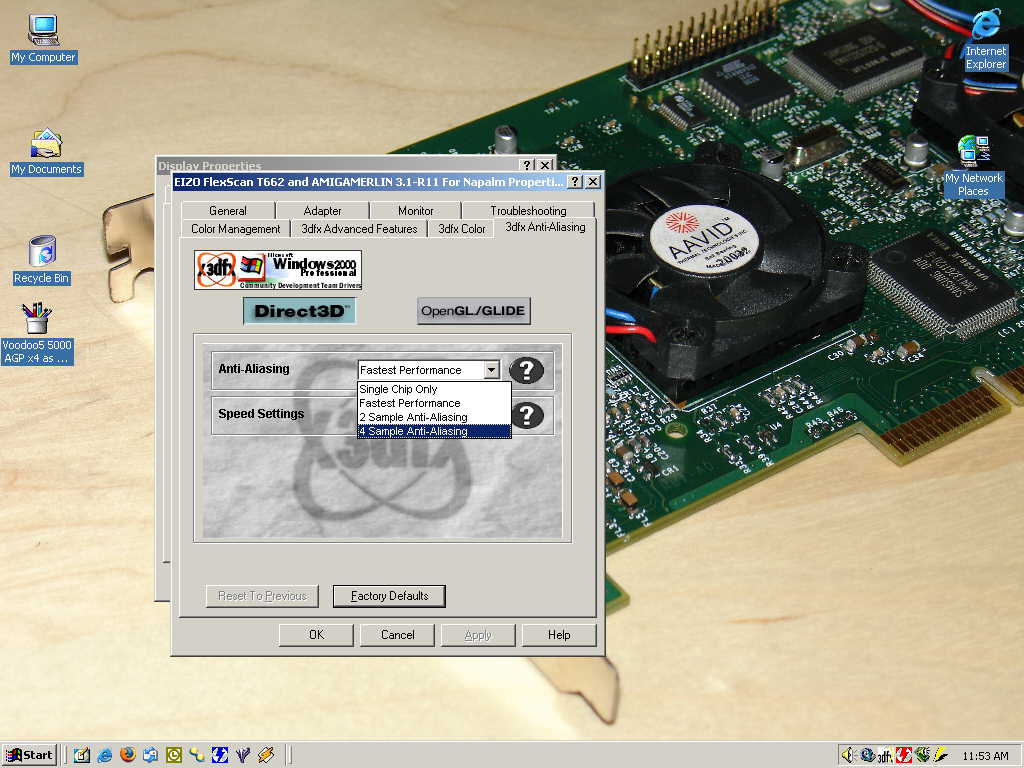The image size is (1024, 768).
Task: Click the help icon beside Speed Settings
Action: point(528,415)
